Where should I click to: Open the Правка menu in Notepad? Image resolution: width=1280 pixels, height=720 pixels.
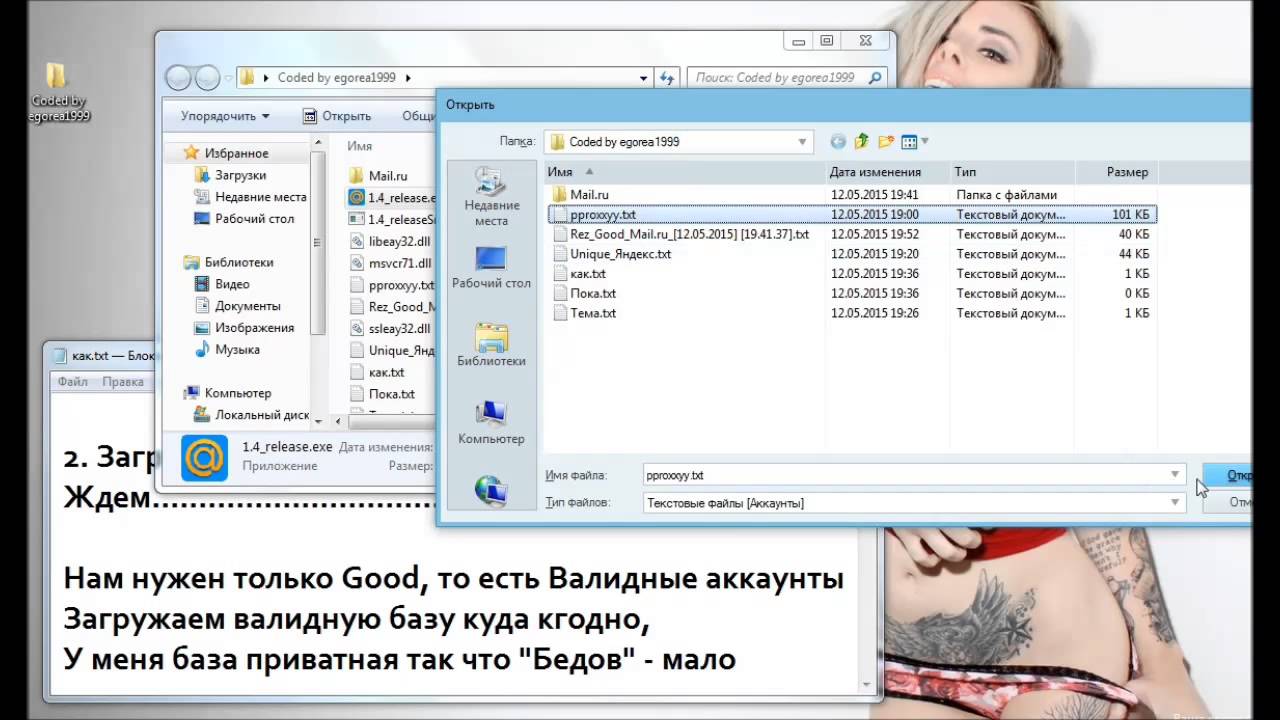point(123,381)
